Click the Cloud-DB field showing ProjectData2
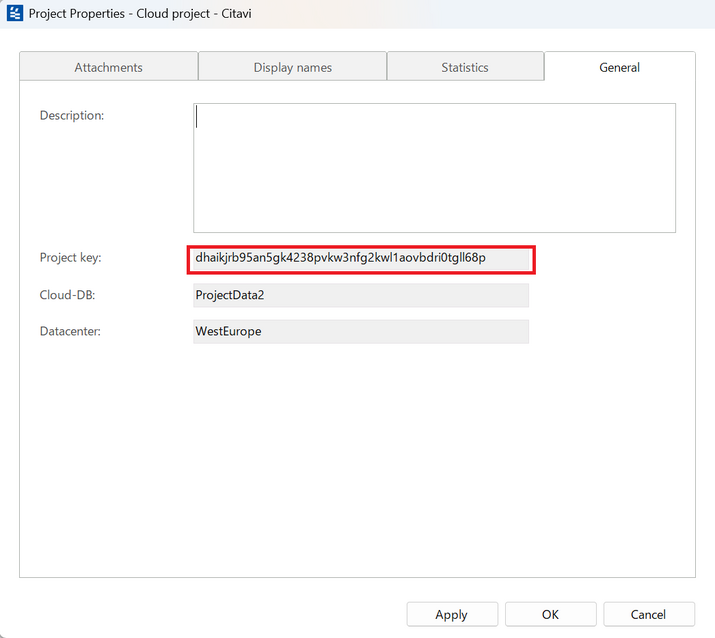Screen dimensions: 715x638 pos(361,295)
